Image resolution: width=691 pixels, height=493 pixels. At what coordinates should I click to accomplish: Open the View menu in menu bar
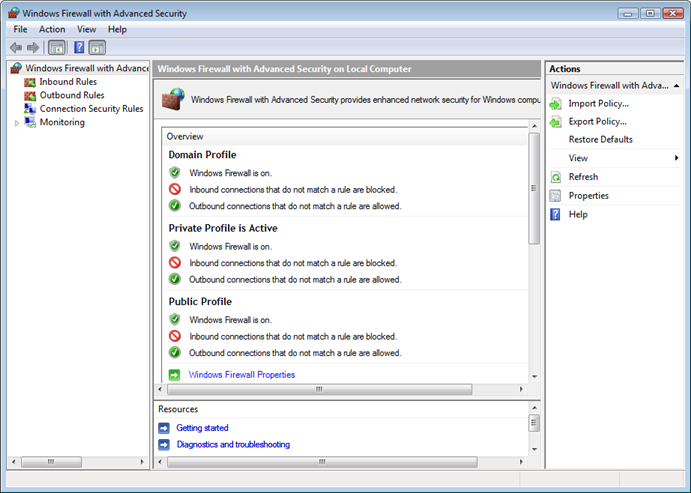86,30
